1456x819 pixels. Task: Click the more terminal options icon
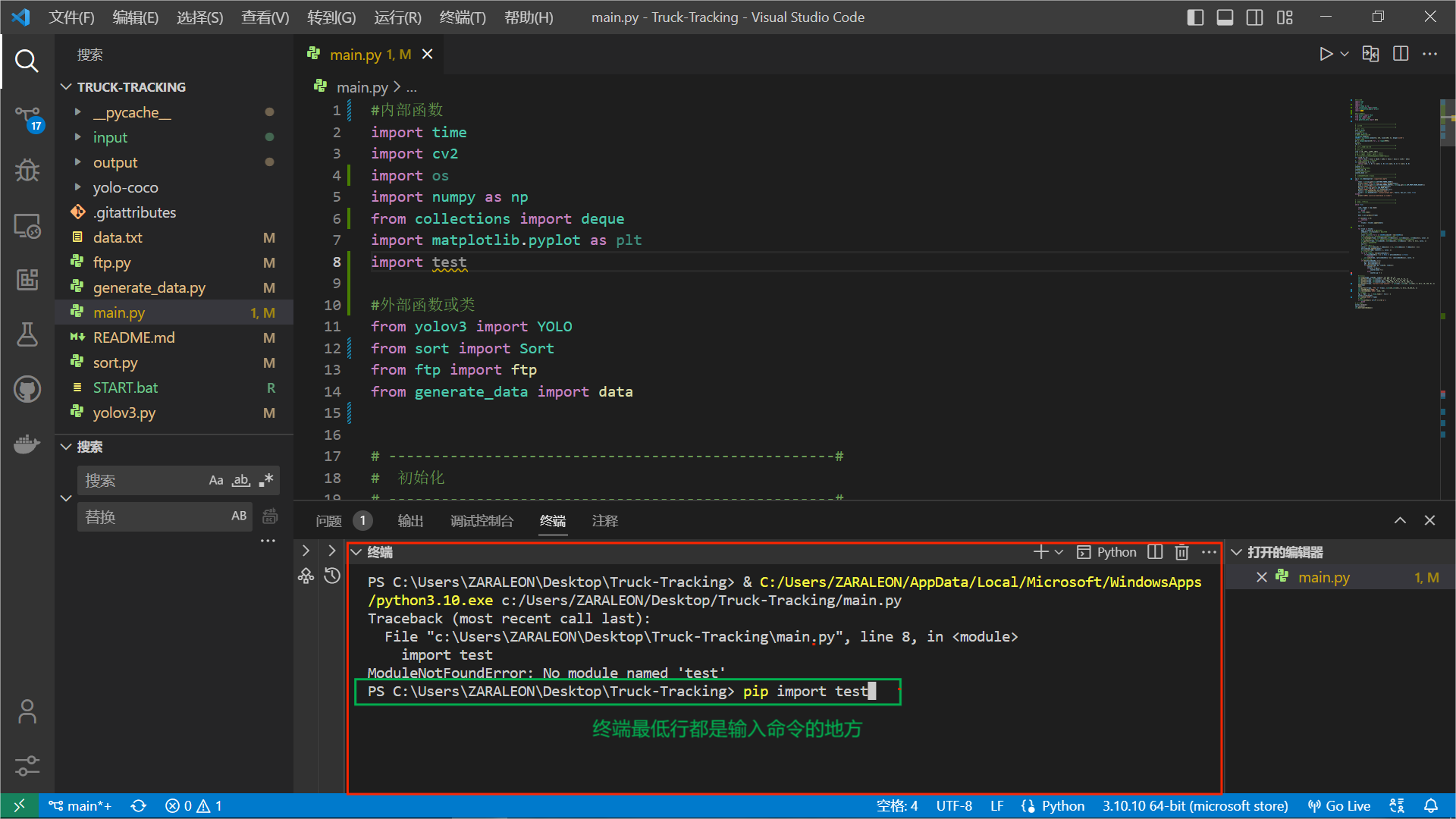coord(1207,552)
